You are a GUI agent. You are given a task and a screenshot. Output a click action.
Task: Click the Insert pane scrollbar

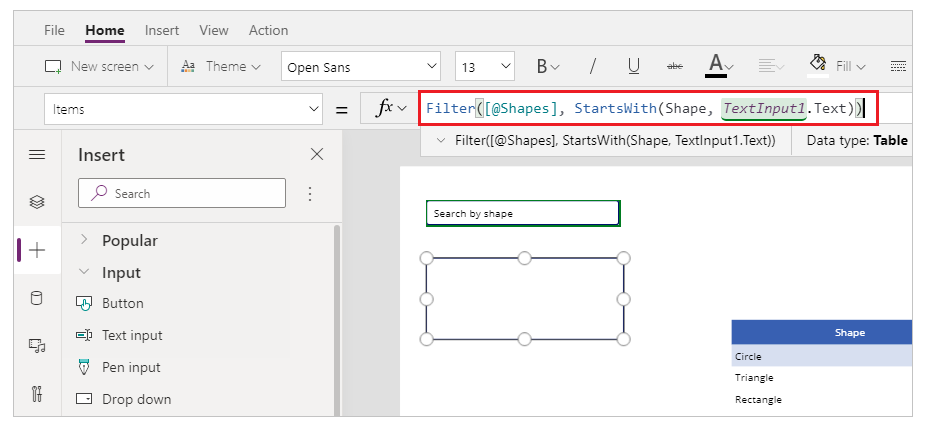(x=337, y=320)
